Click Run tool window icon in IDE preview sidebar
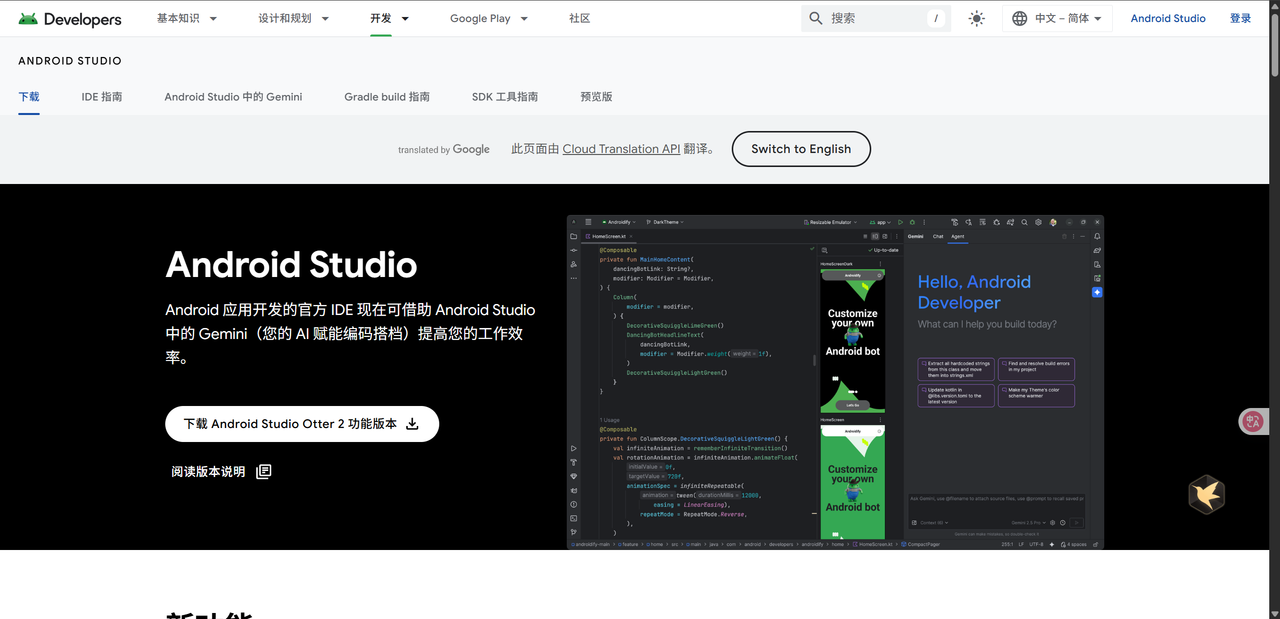This screenshot has width=1280, height=619. tap(574, 448)
